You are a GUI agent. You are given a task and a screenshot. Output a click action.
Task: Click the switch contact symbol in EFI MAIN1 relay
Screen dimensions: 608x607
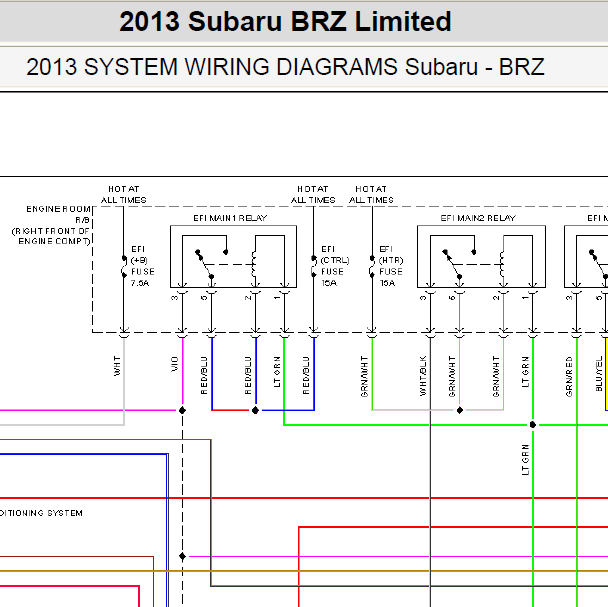tap(205, 265)
